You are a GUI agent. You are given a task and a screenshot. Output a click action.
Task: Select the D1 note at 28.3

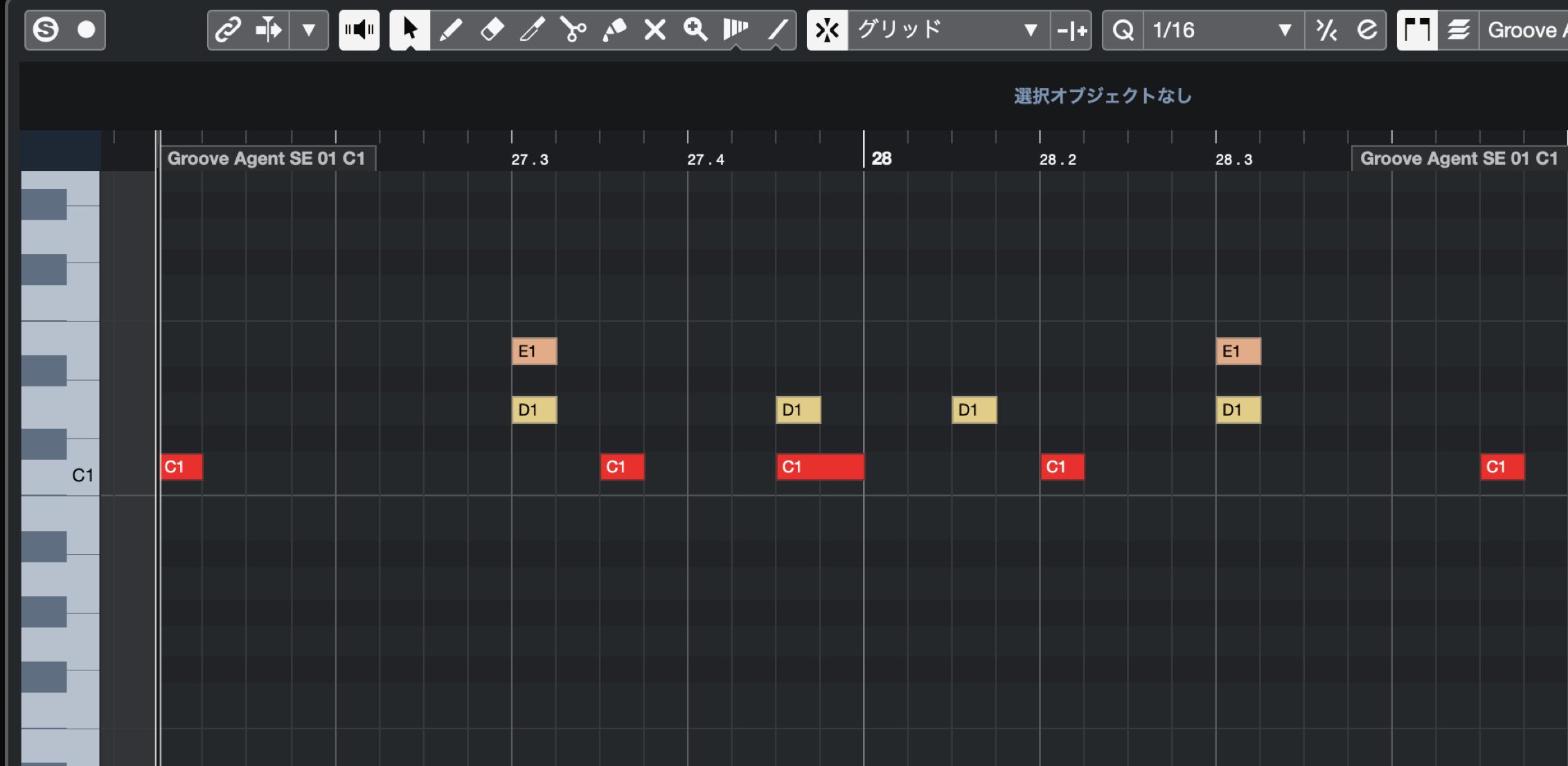click(1238, 410)
